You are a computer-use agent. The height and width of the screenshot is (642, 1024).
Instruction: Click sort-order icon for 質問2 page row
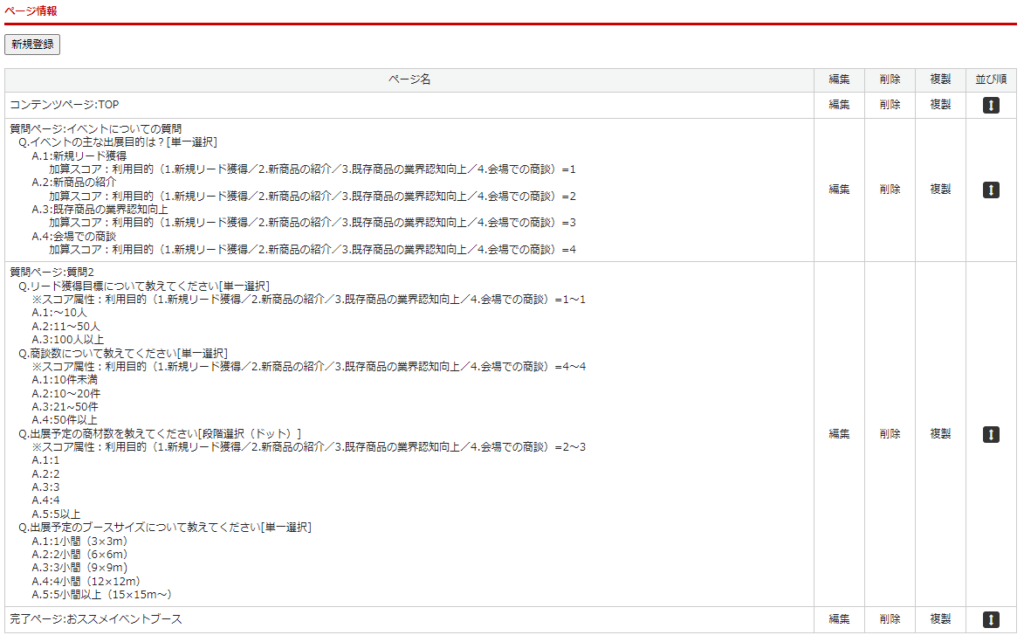click(991, 434)
